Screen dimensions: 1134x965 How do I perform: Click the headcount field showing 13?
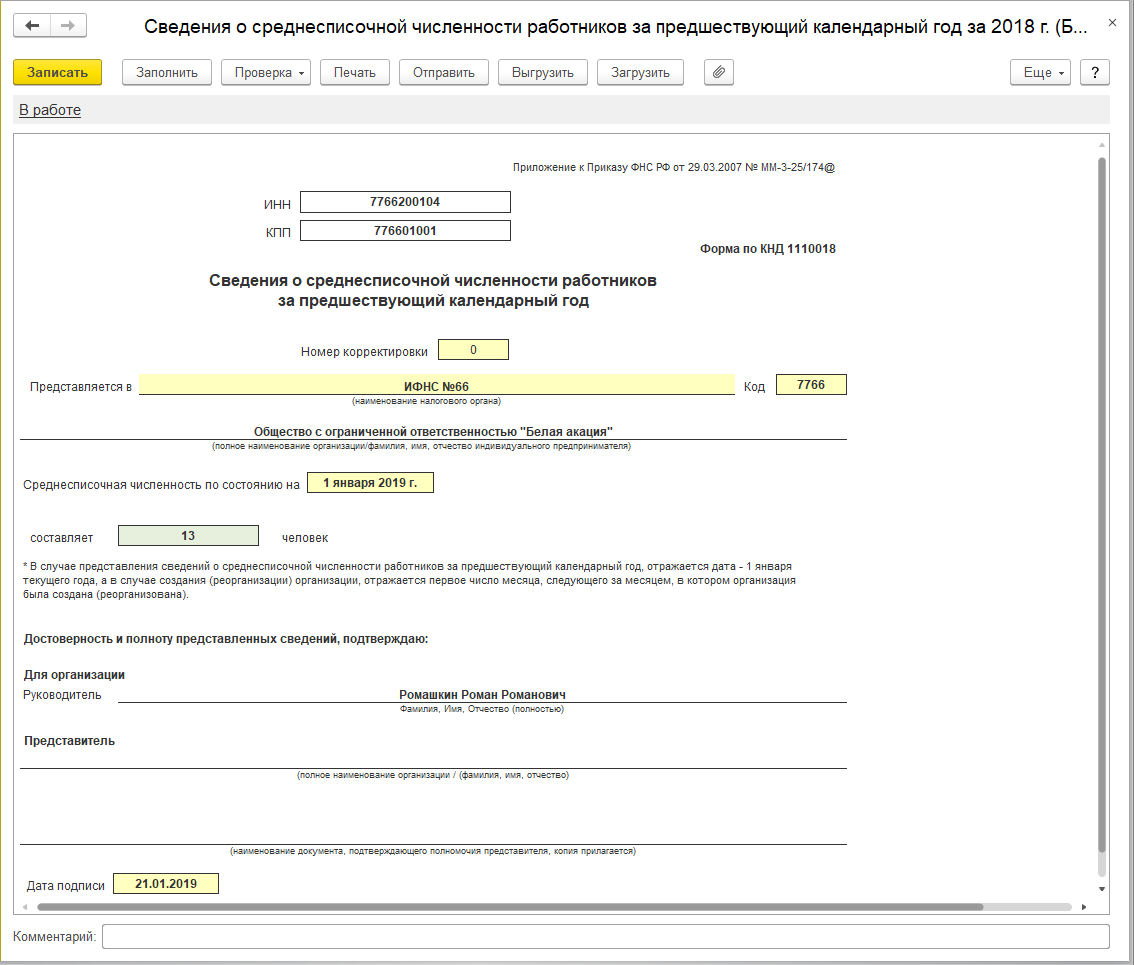(x=188, y=536)
